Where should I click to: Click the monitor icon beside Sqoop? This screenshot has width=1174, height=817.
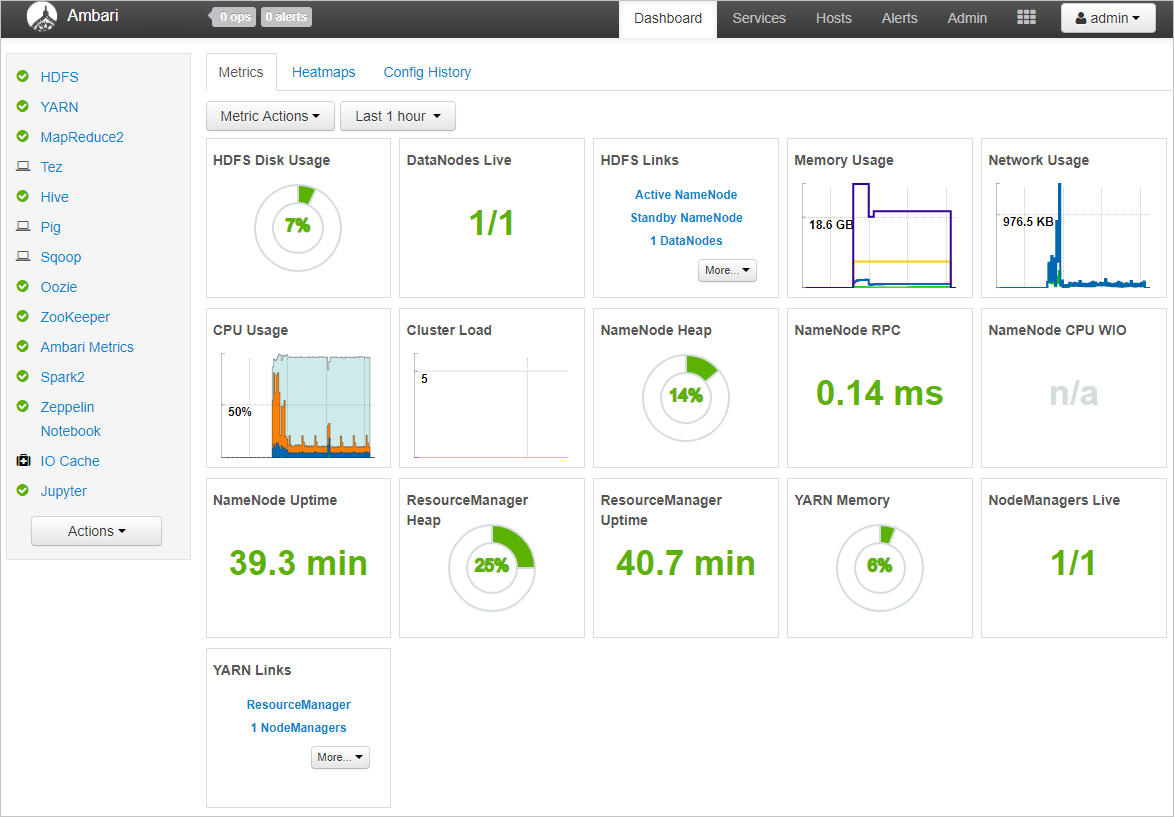click(x=22, y=256)
